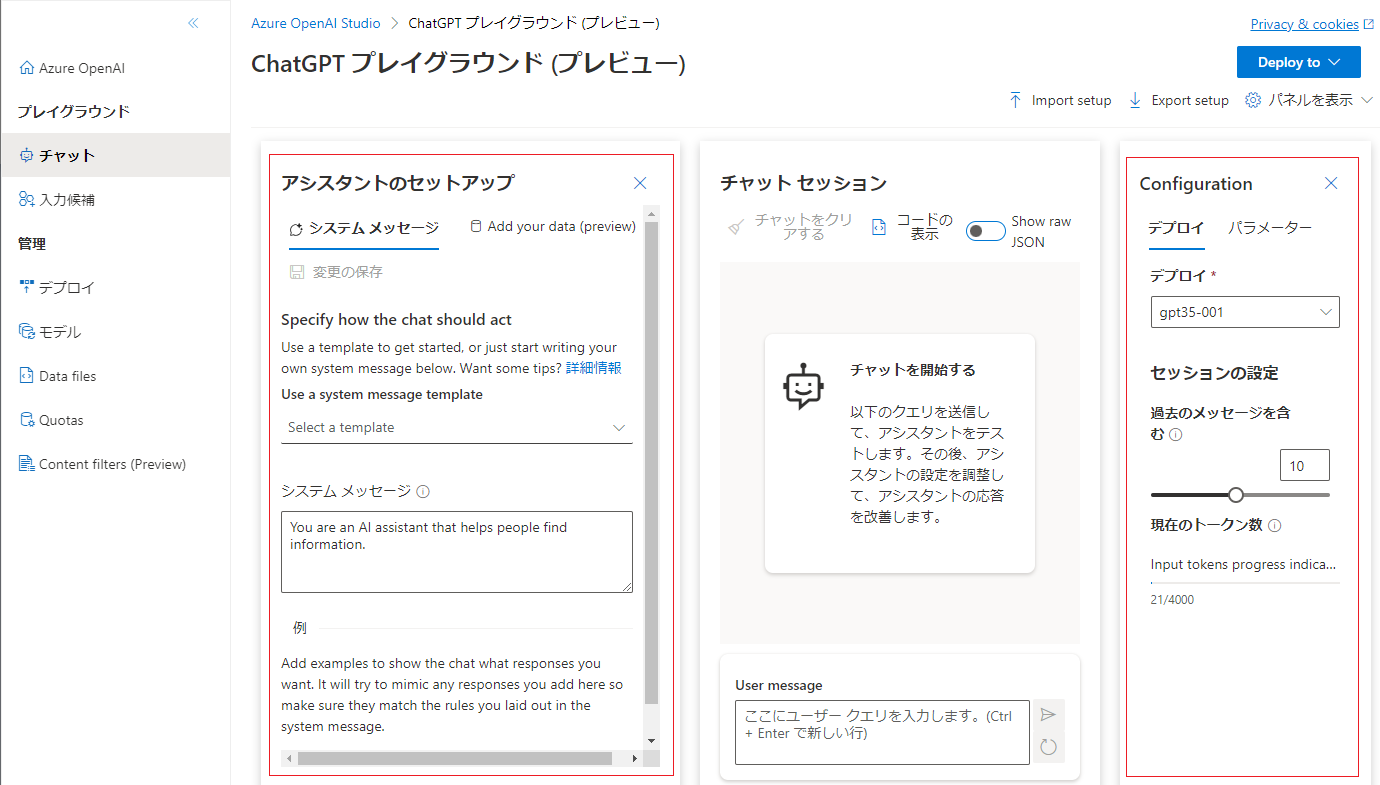The width and height of the screenshot is (1380, 785).
Task: Click the チャットを開始する robot icon
Action: (803, 386)
